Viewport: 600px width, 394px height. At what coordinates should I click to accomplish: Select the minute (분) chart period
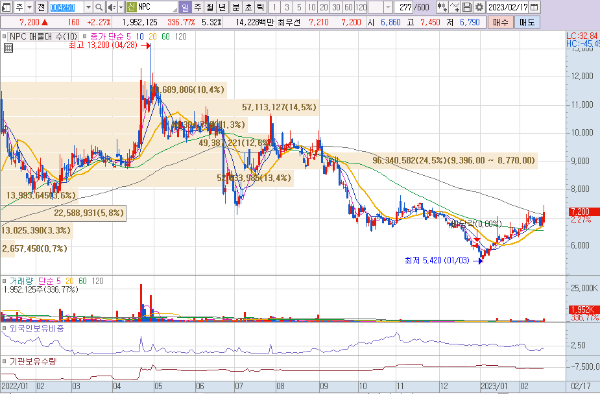[236, 7]
